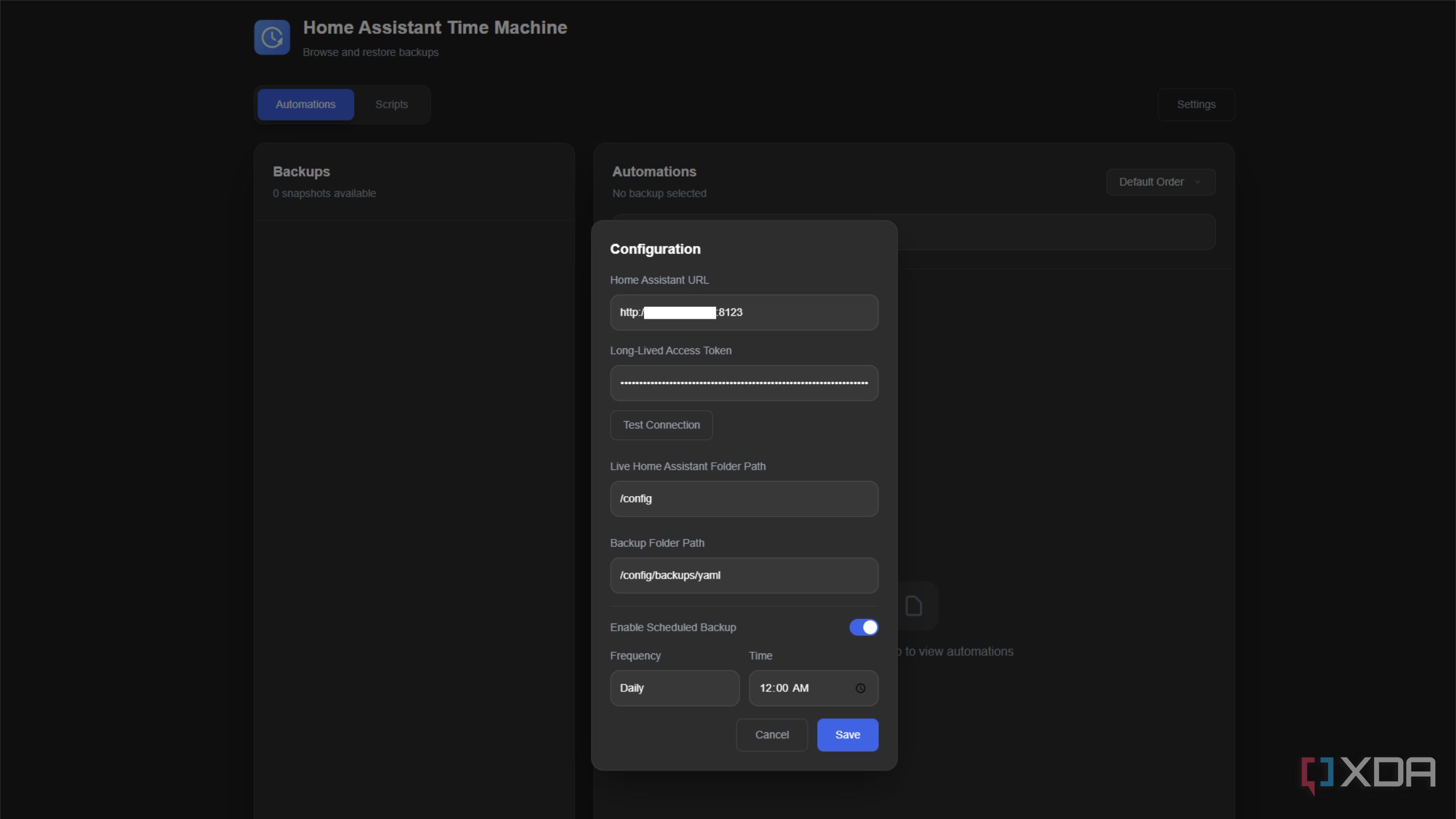
Task: Focus the Long-Lived Access Token field
Action: tap(744, 383)
